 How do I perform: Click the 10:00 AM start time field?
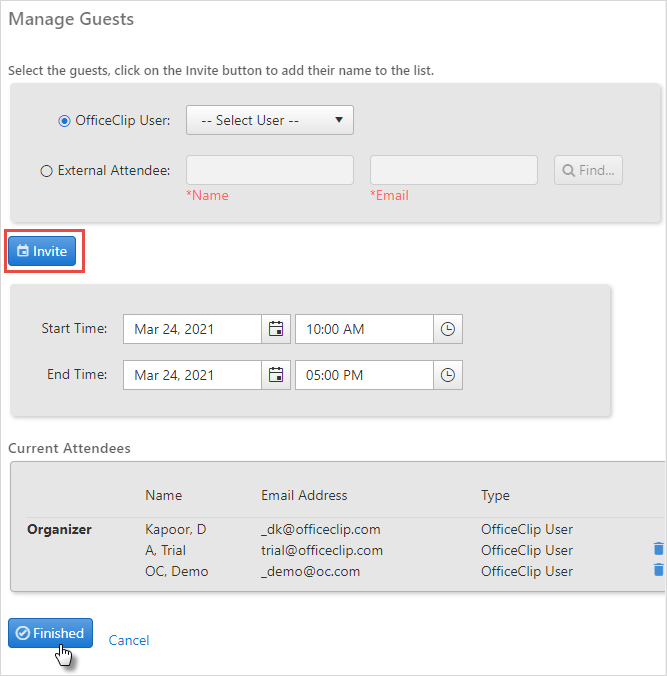[364, 329]
